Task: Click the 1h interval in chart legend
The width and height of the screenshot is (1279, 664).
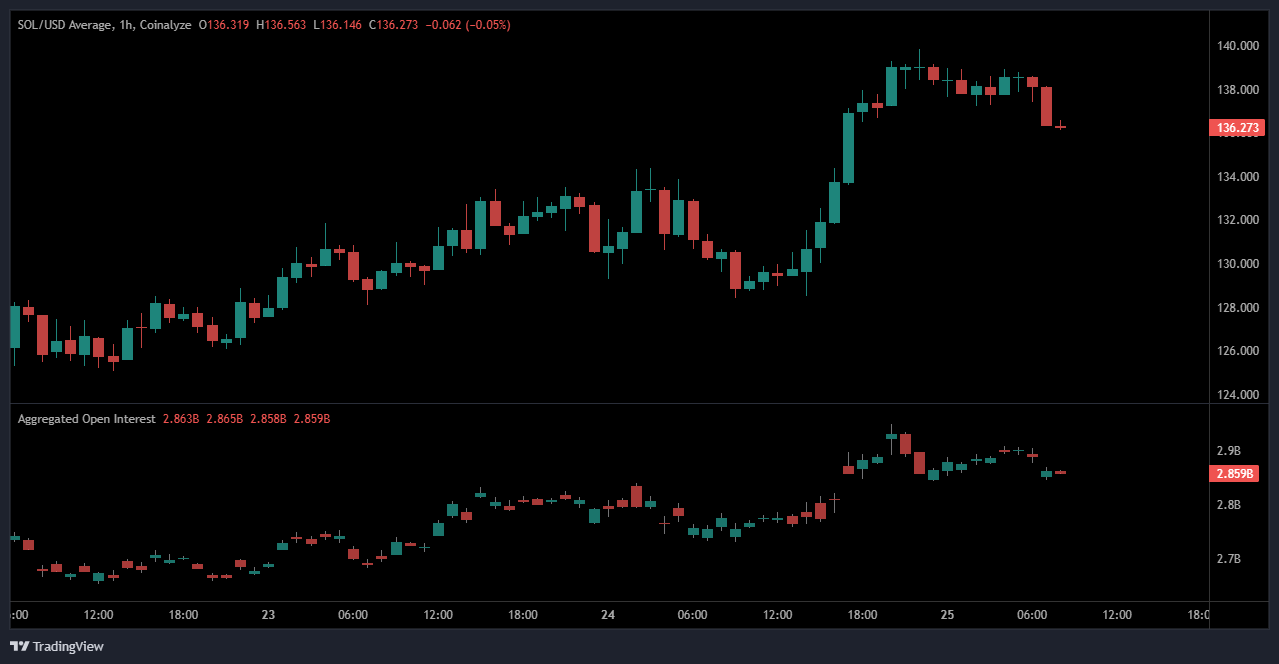Action: point(126,25)
